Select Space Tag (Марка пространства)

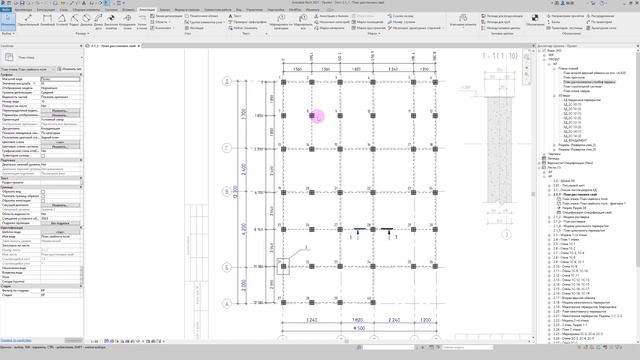[x=369, y=28]
